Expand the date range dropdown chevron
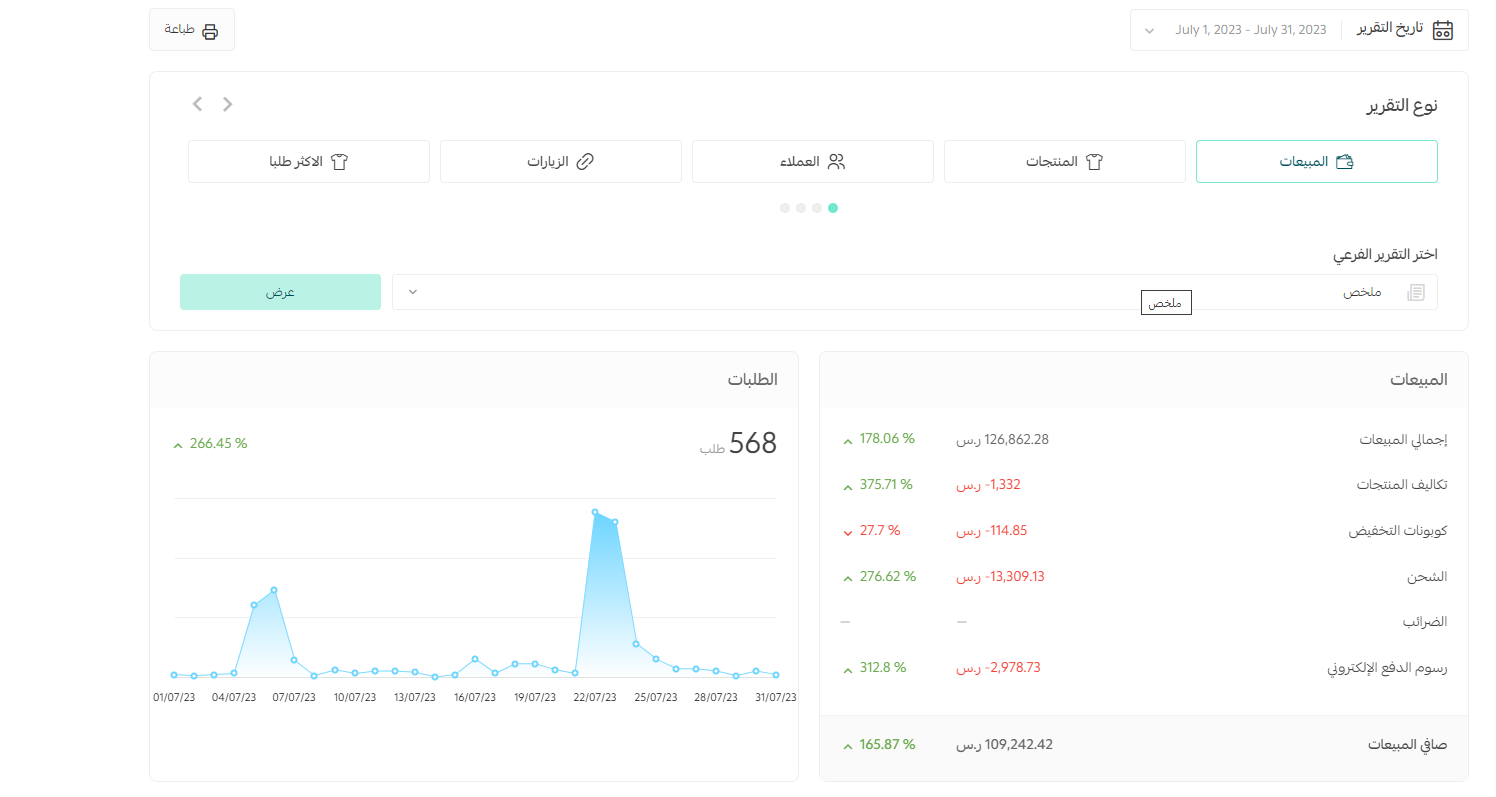Screen dimensions: 1496x797 pos(1150,30)
